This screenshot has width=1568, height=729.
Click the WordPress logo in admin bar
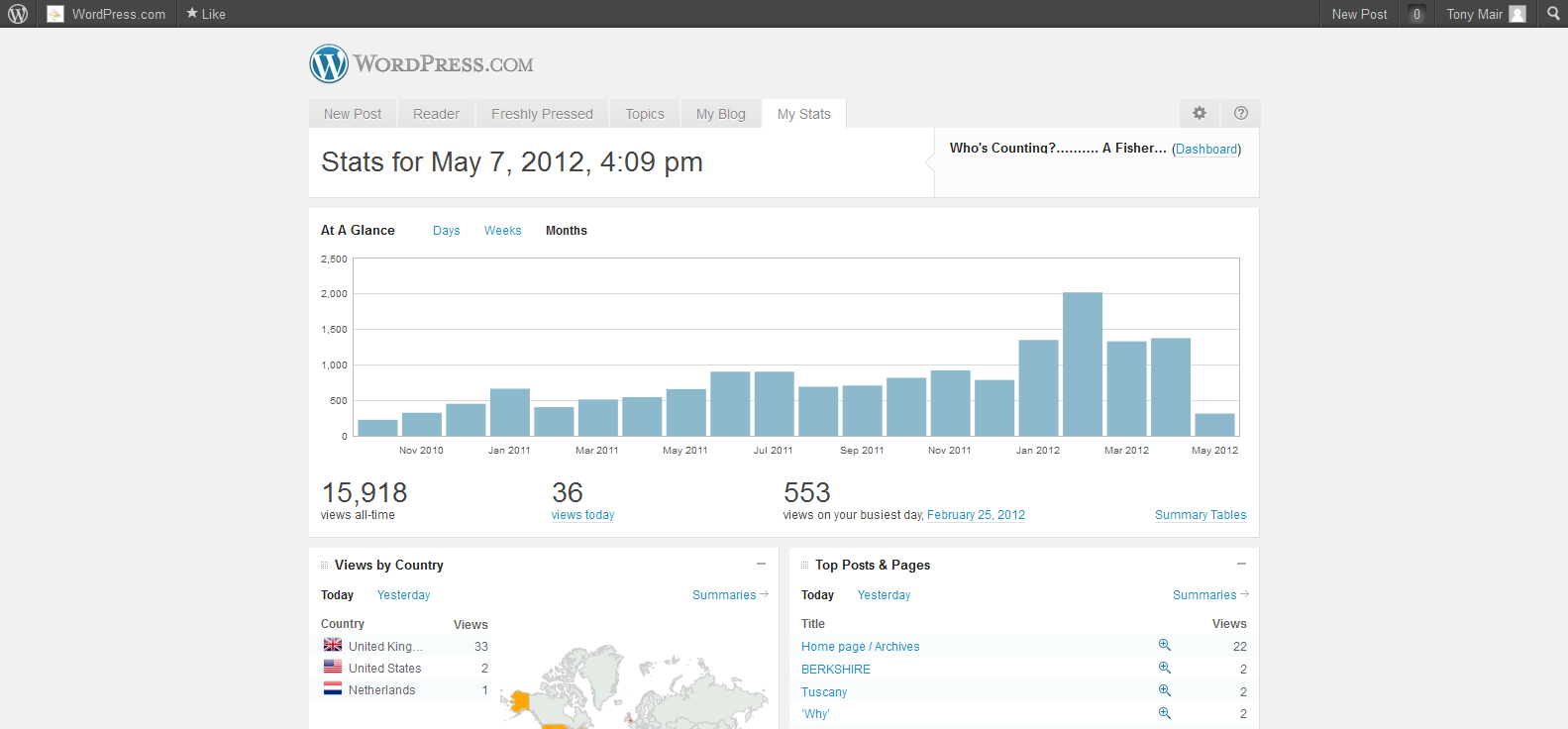18,14
